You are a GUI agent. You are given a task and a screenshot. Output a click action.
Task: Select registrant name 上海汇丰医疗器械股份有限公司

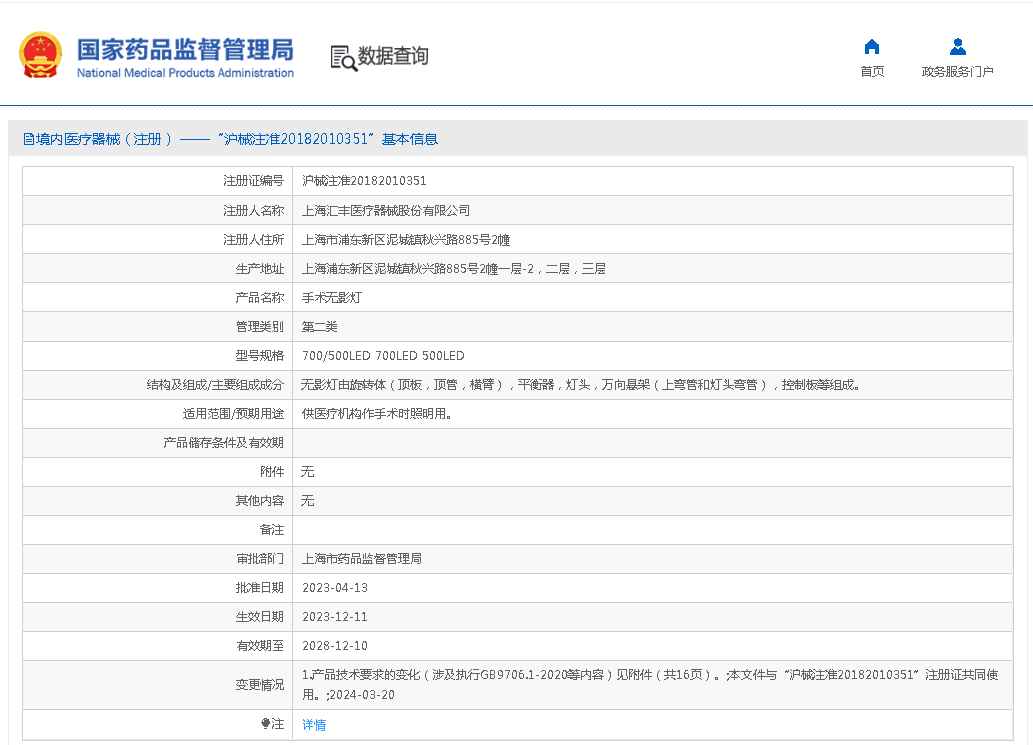pyautogui.click(x=385, y=211)
